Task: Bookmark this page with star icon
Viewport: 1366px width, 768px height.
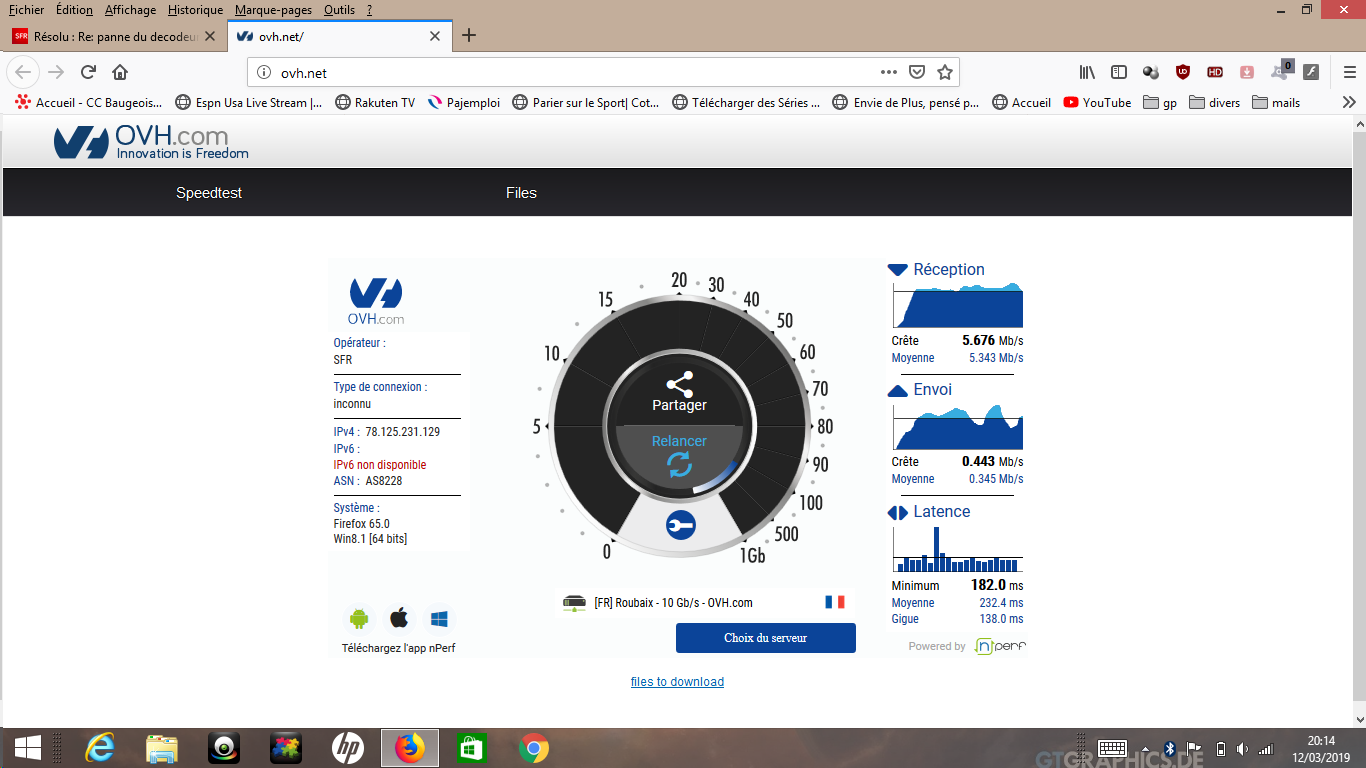Action: (944, 72)
